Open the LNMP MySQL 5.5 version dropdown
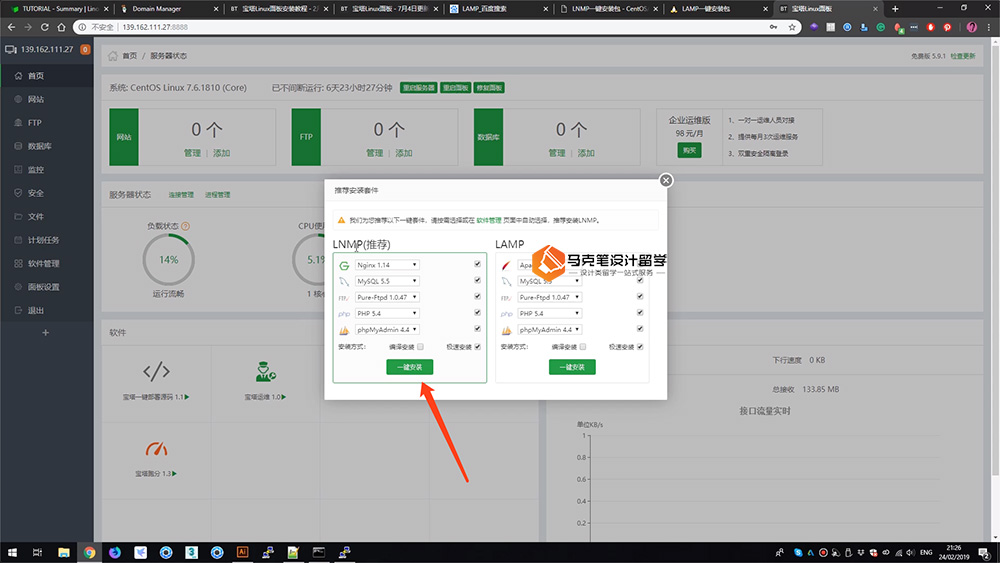The image size is (1000, 563). click(387, 281)
